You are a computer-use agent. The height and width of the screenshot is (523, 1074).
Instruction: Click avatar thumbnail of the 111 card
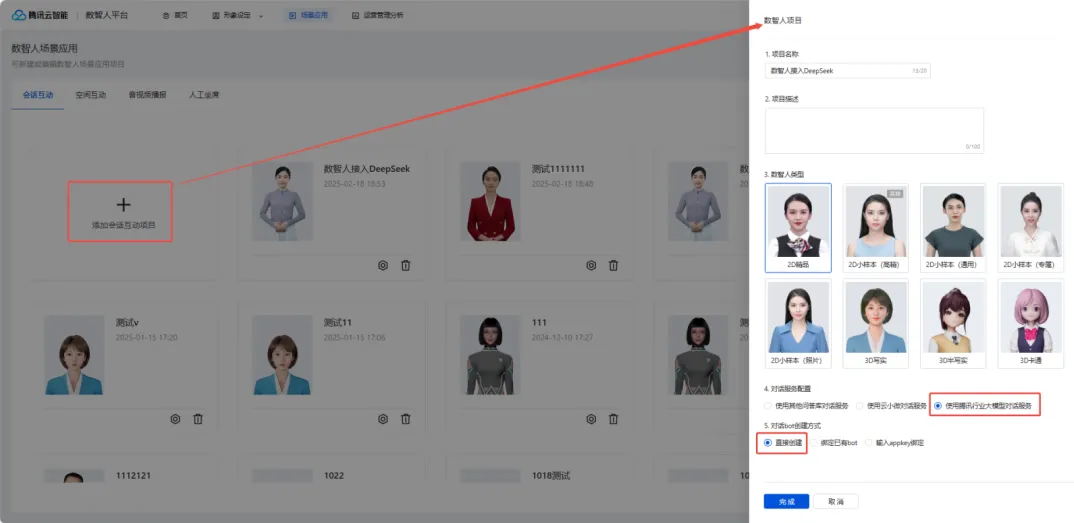click(490, 355)
